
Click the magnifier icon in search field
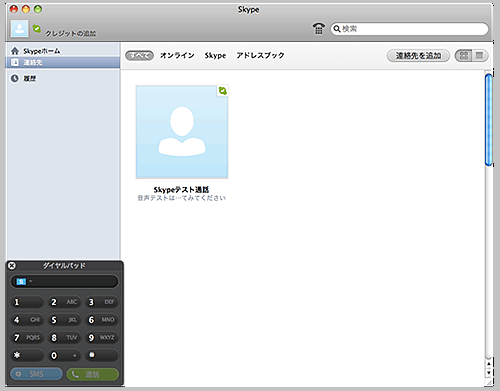(337, 29)
